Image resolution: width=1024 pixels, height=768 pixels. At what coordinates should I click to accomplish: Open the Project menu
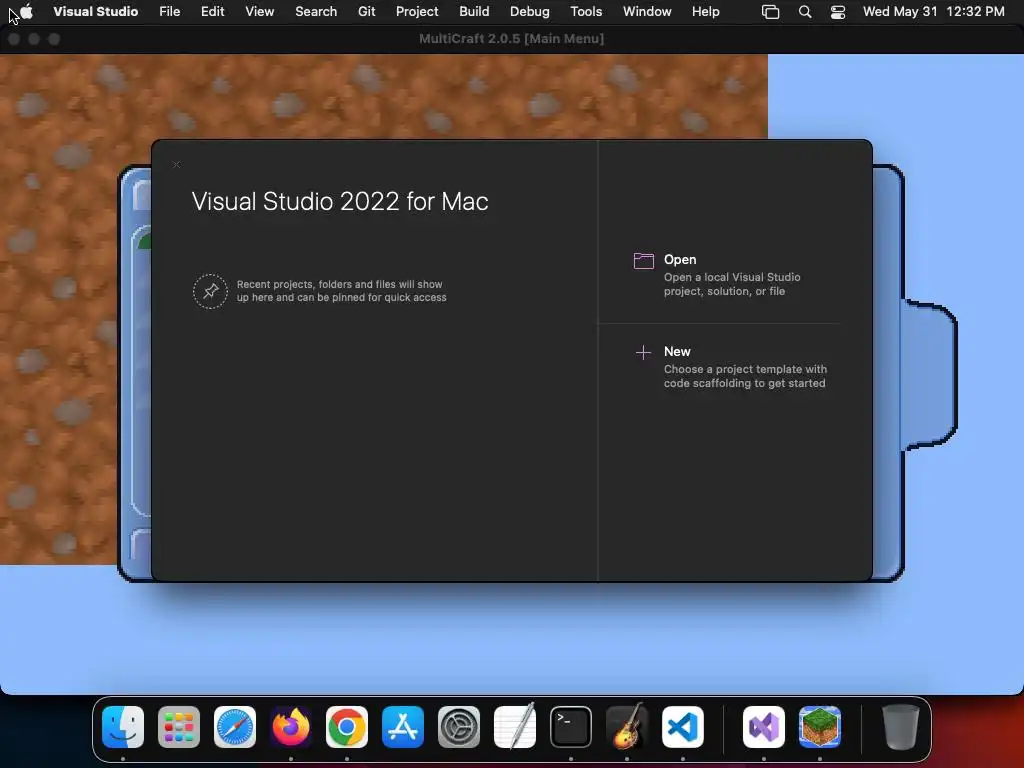click(417, 11)
